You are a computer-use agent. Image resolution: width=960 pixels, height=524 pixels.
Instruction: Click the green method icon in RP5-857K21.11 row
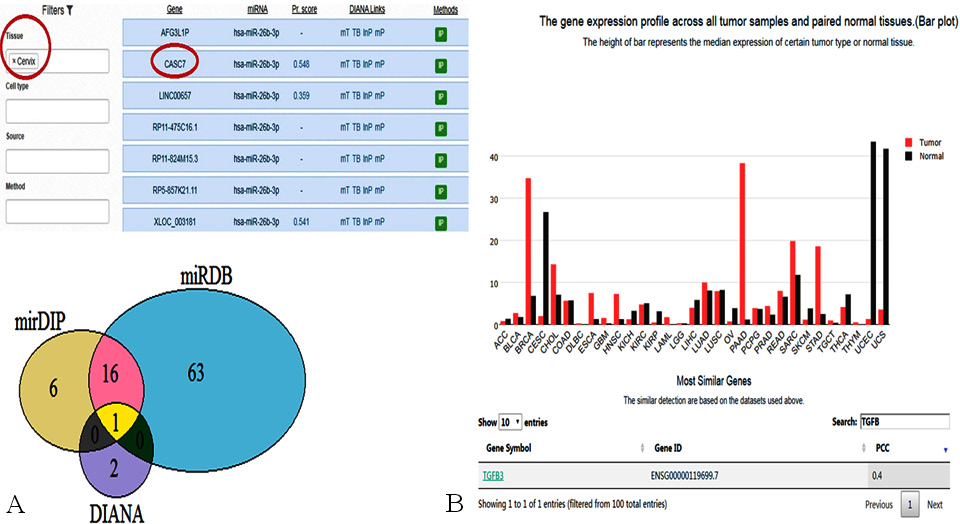click(441, 192)
